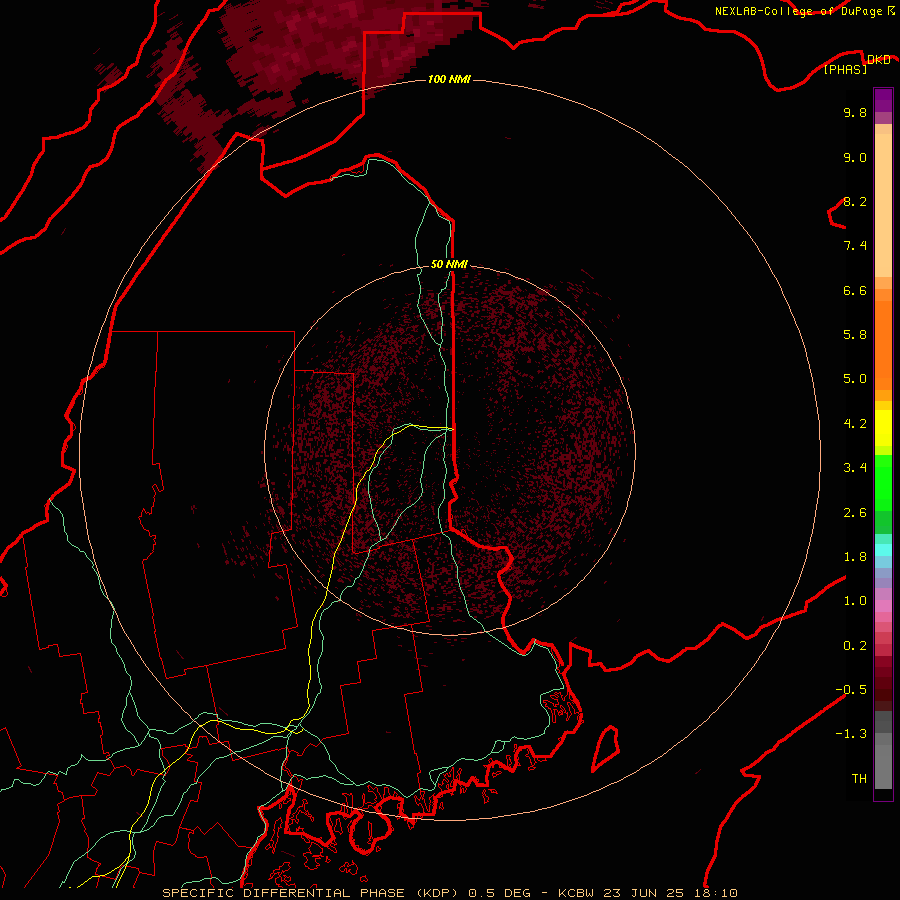The image size is (900, 900).
Task: Select the cyan color bar segment
Action: click(x=883, y=550)
